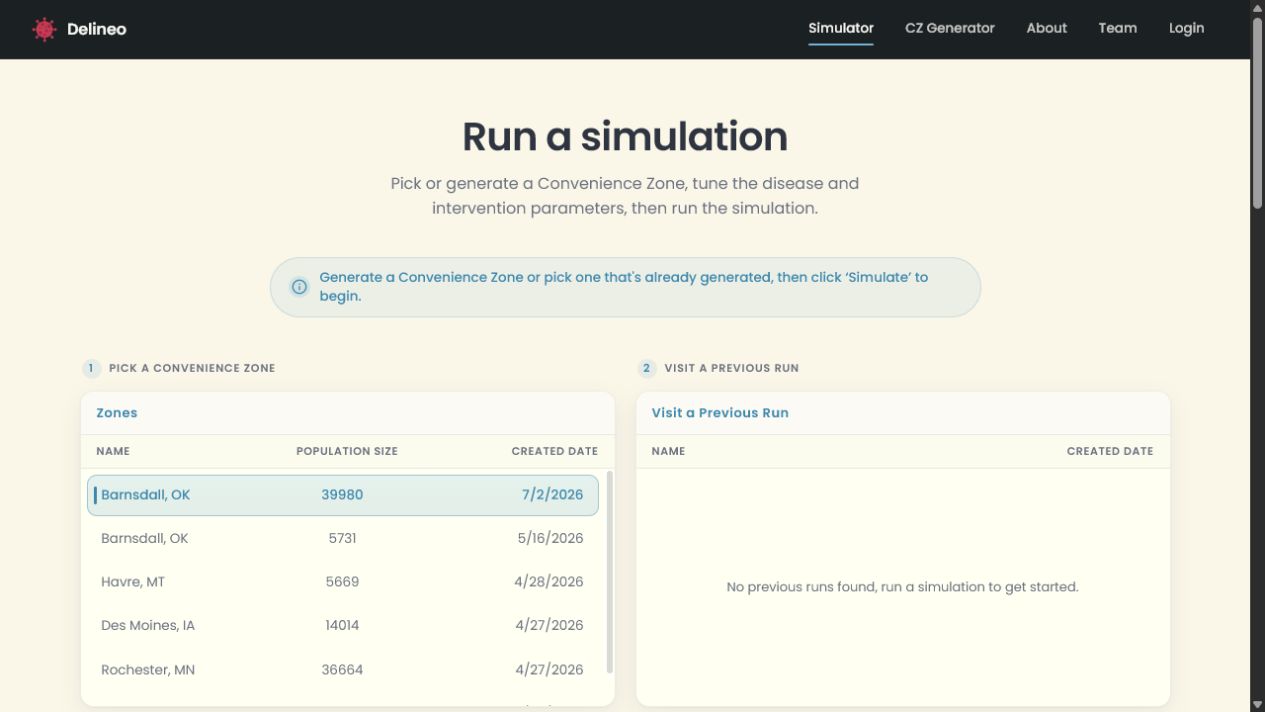1265x712 pixels.
Task: Click Name header in Previous Run table
Action: [x=668, y=451]
